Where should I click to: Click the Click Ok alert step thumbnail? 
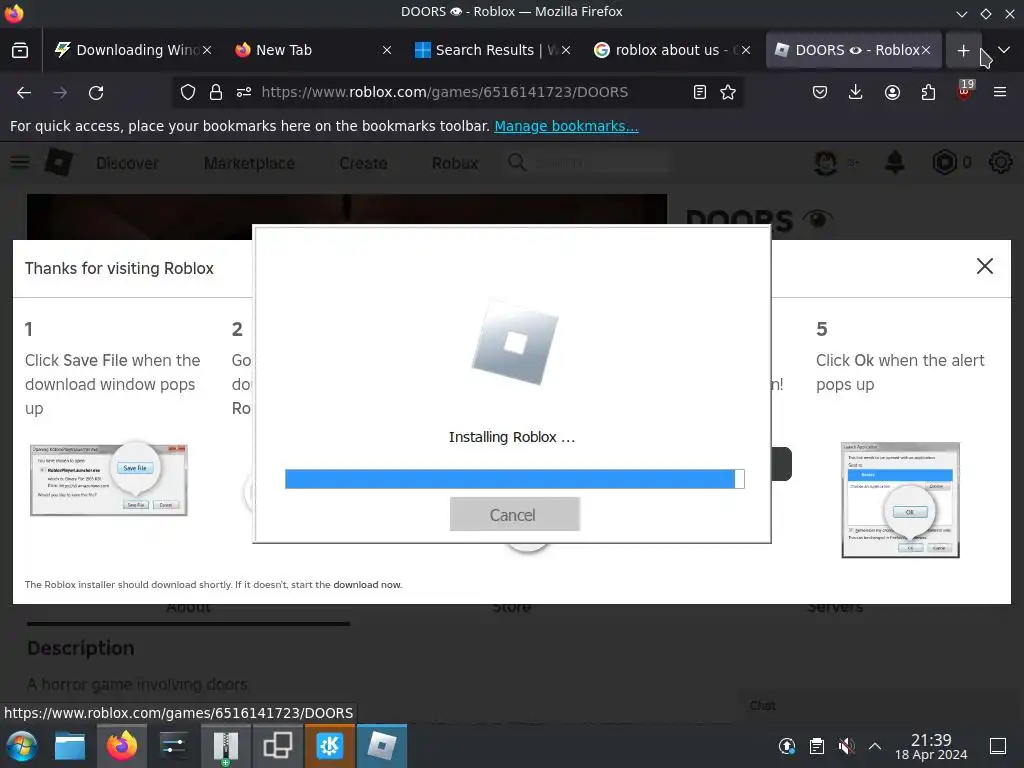pos(900,500)
